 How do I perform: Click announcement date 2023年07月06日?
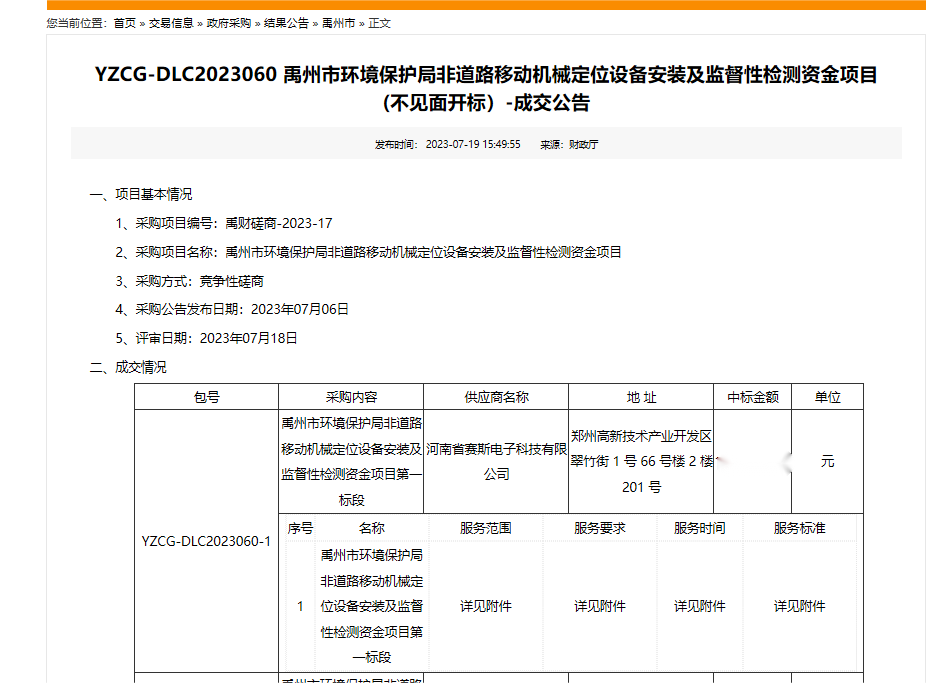(300, 309)
